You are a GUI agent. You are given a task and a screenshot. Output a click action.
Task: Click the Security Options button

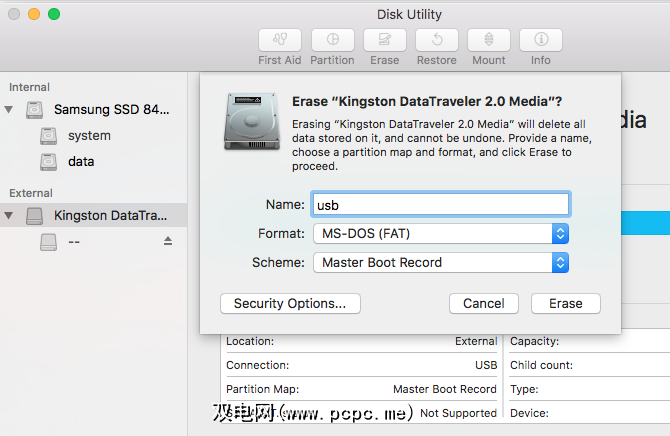tap(290, 303)
